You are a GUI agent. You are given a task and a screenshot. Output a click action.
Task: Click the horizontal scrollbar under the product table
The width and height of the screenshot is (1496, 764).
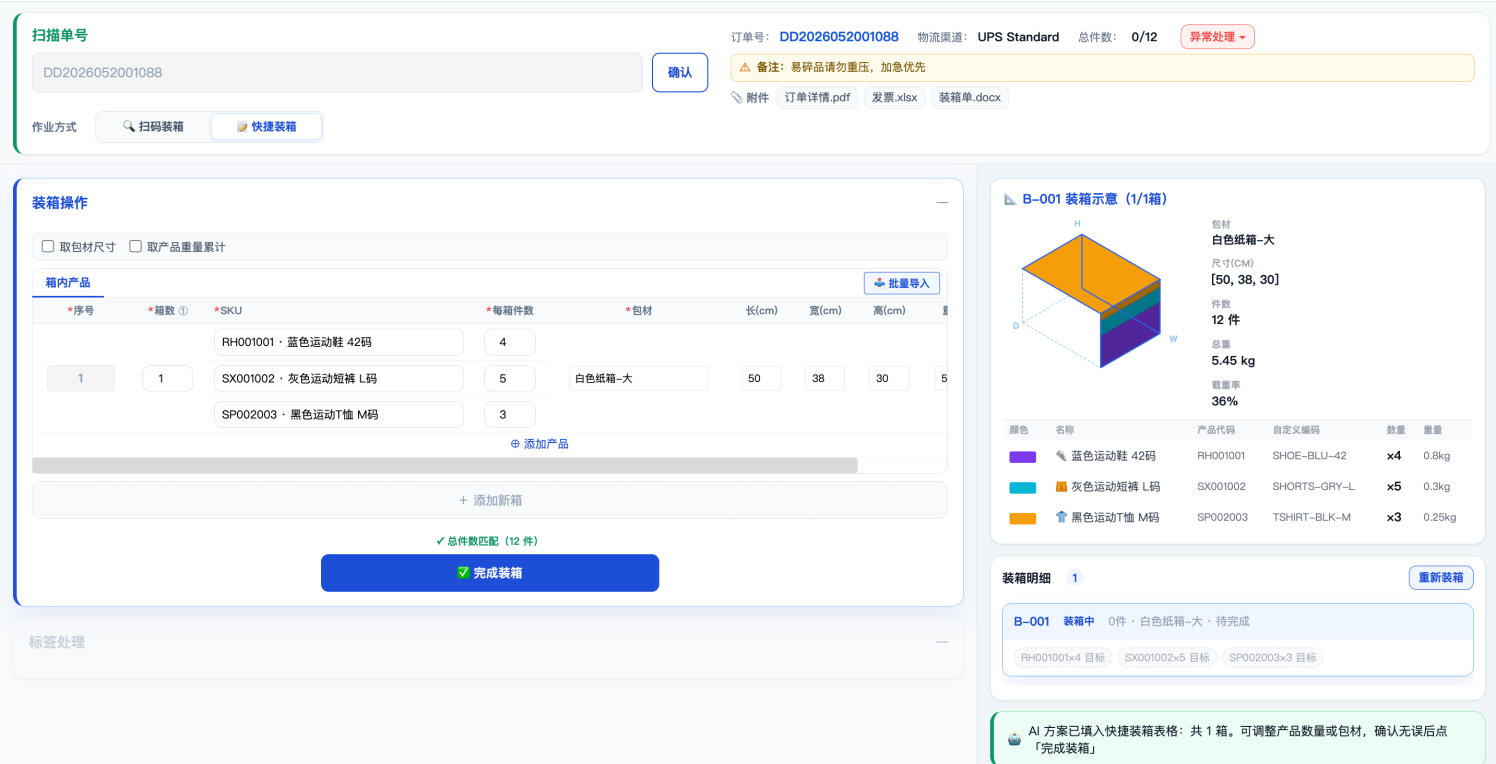pyautogui.click(x=445, y=465)
